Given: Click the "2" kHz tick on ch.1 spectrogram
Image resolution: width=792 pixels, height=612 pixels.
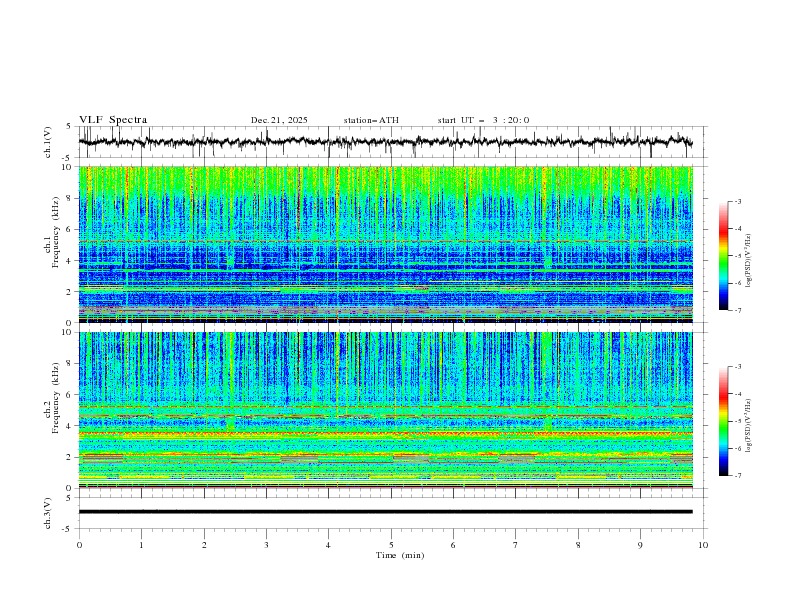Looking at the screenshot, I should pyautogui.click(x=69, y=292).
